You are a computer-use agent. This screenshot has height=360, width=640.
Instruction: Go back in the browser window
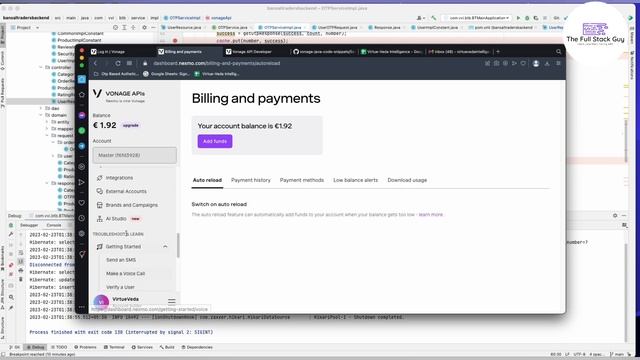[96, 64]
